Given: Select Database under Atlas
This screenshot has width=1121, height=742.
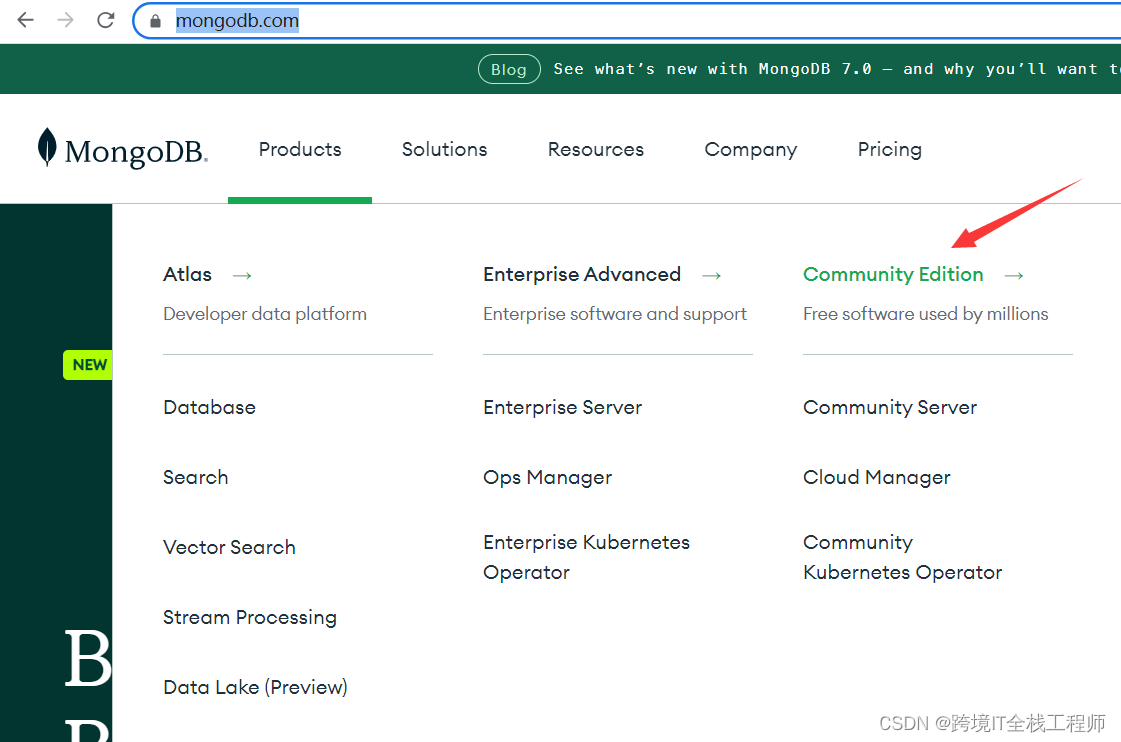Looking at the screenshot, I should tap(209, 407).
